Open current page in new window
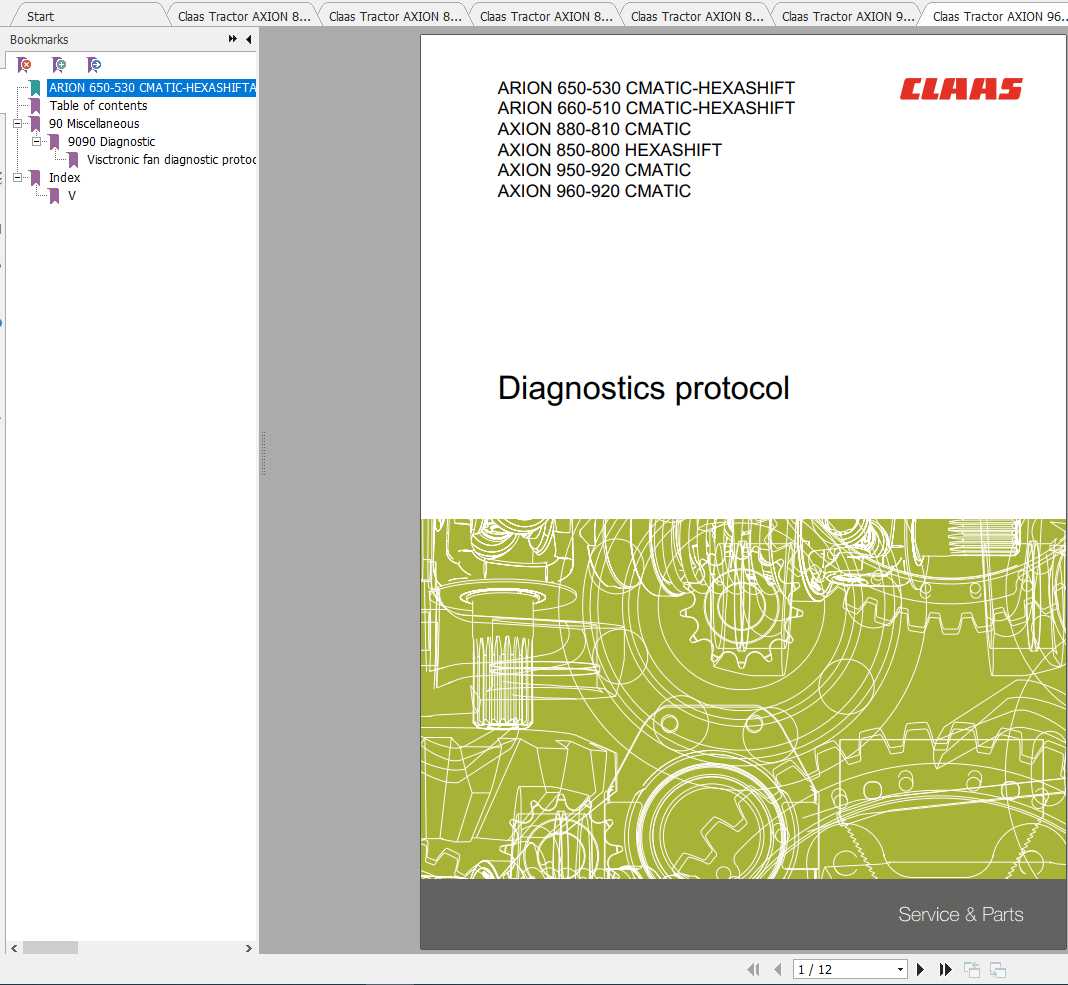 point(970,968)
